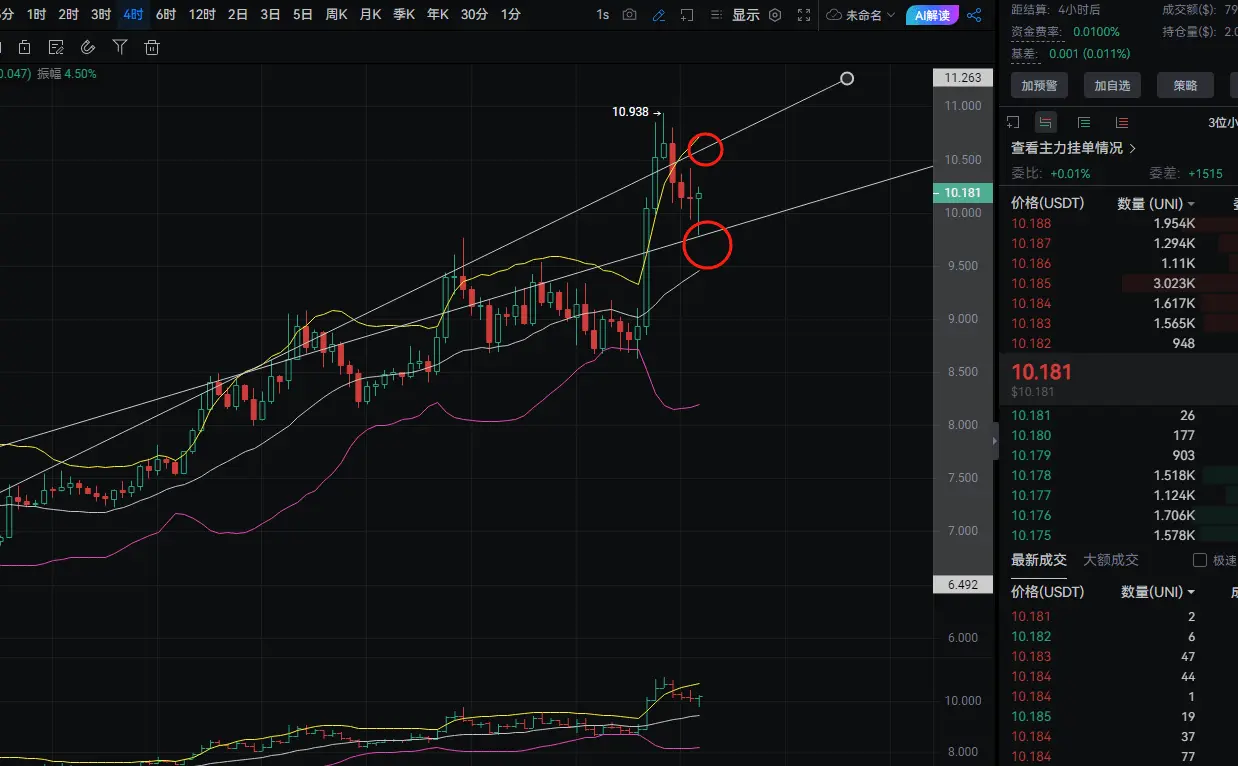
Task: Switch to 1时 timeframe
Action: [x=36, y=14]
